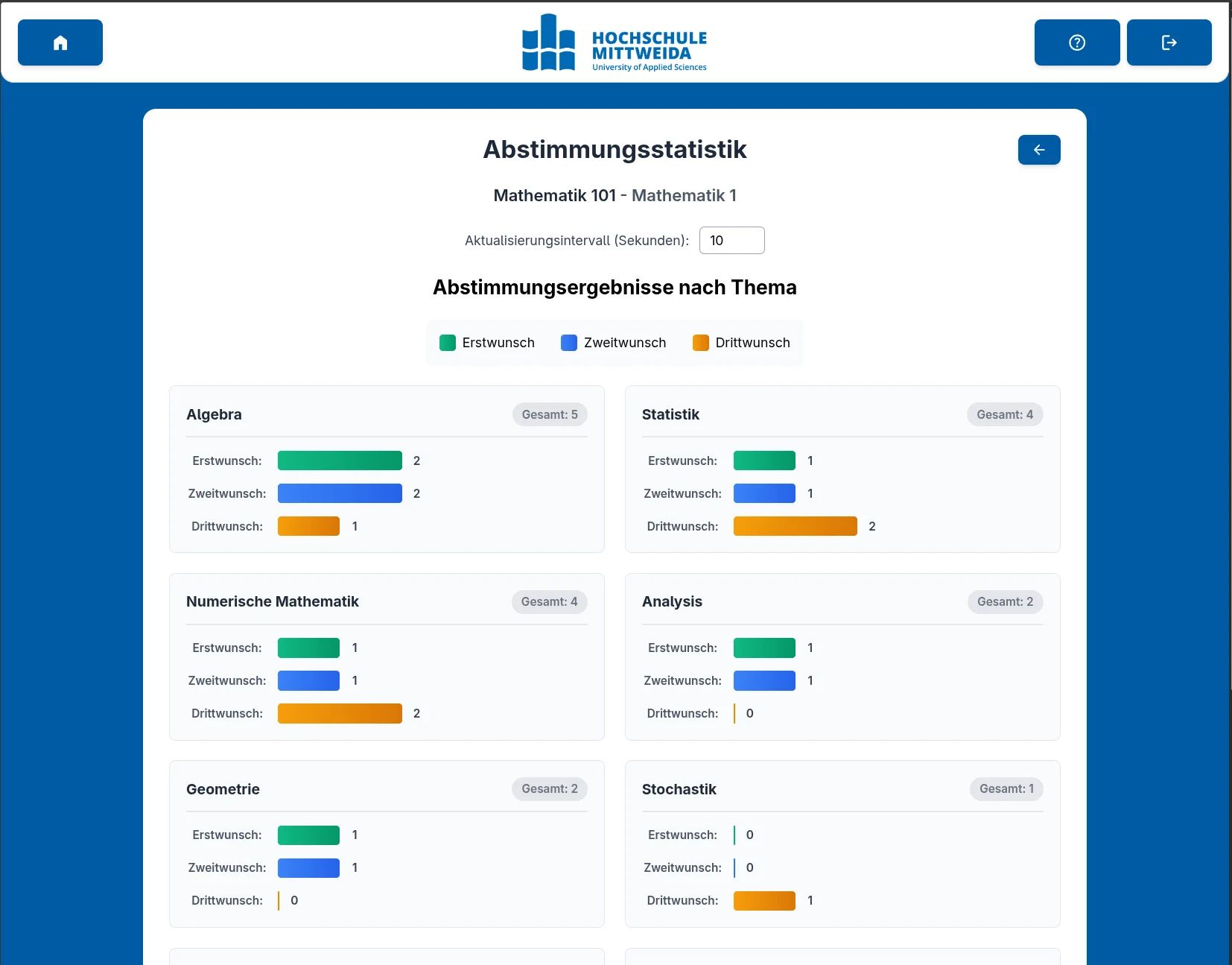Toggle the Drittwunsch legend entry
This screenshot has width=1232, height=965.
742,343
